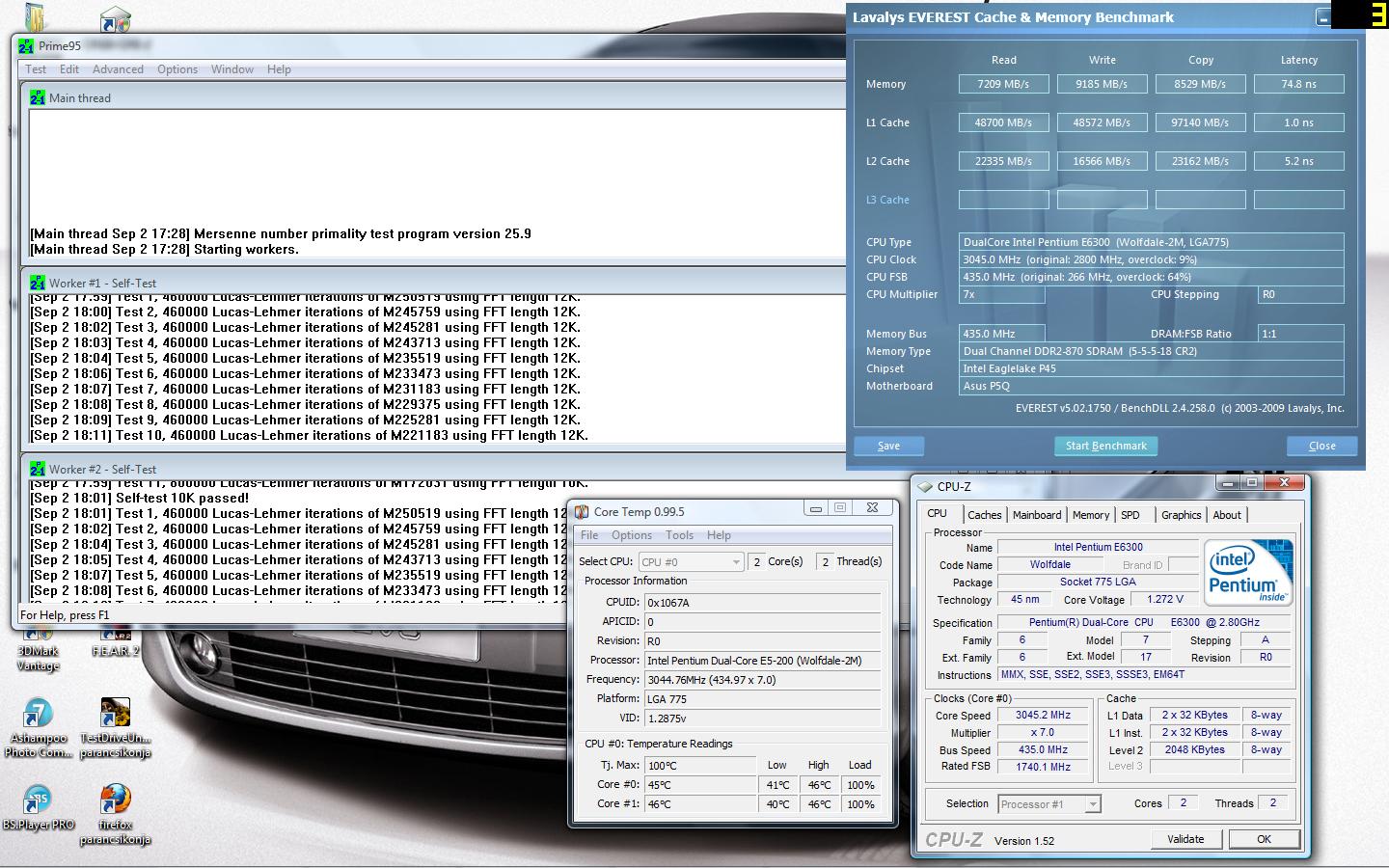Open the Window menu in Prime95
The height and width of the screenshot is (868, 1389).
(232, 69)
